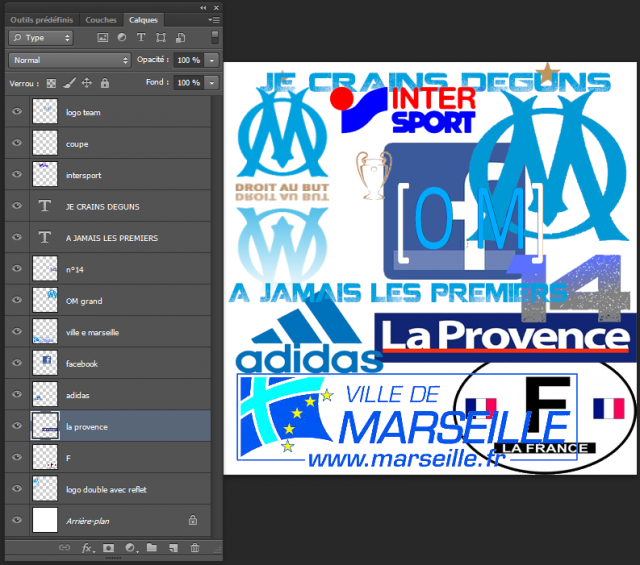This screenshot has width=640, height=565.
Task: Collapse panel with double arrow icon
Action: pyautogui.click(x=203, y=8)
